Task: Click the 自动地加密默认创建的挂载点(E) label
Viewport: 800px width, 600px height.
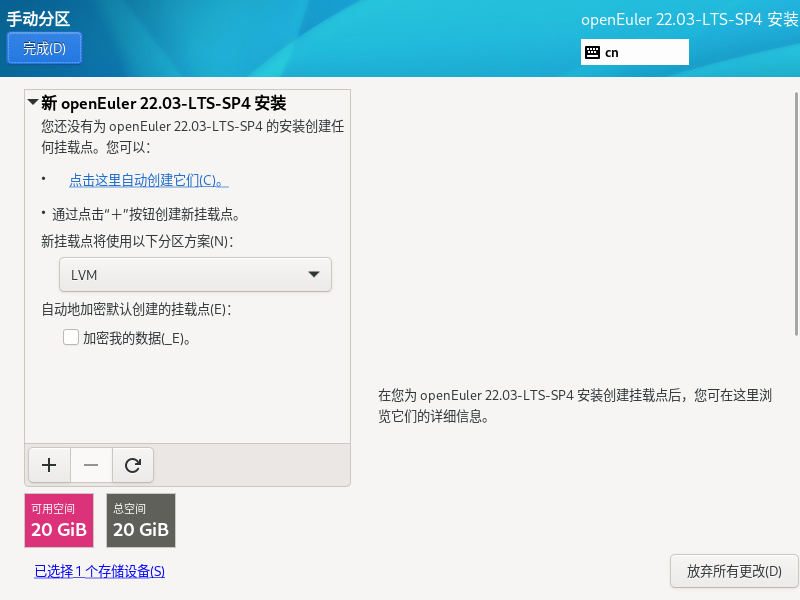Action: coord(136,309)
